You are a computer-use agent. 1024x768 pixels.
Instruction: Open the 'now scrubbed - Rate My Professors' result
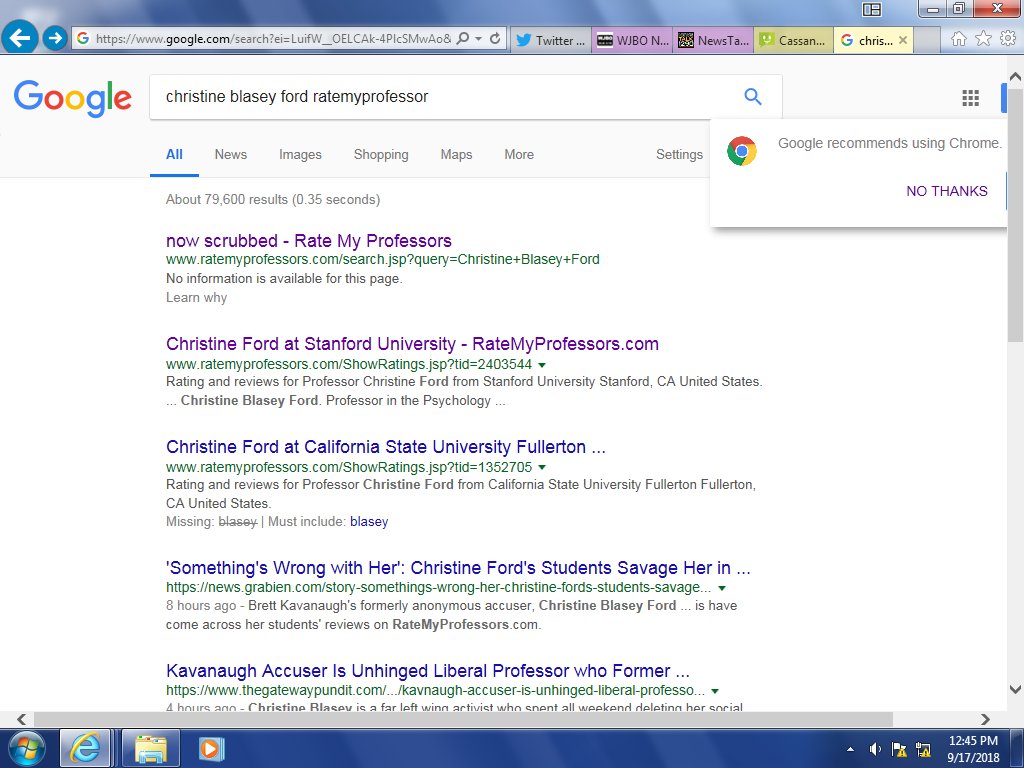pyautogui.click(x=308, y=241)
